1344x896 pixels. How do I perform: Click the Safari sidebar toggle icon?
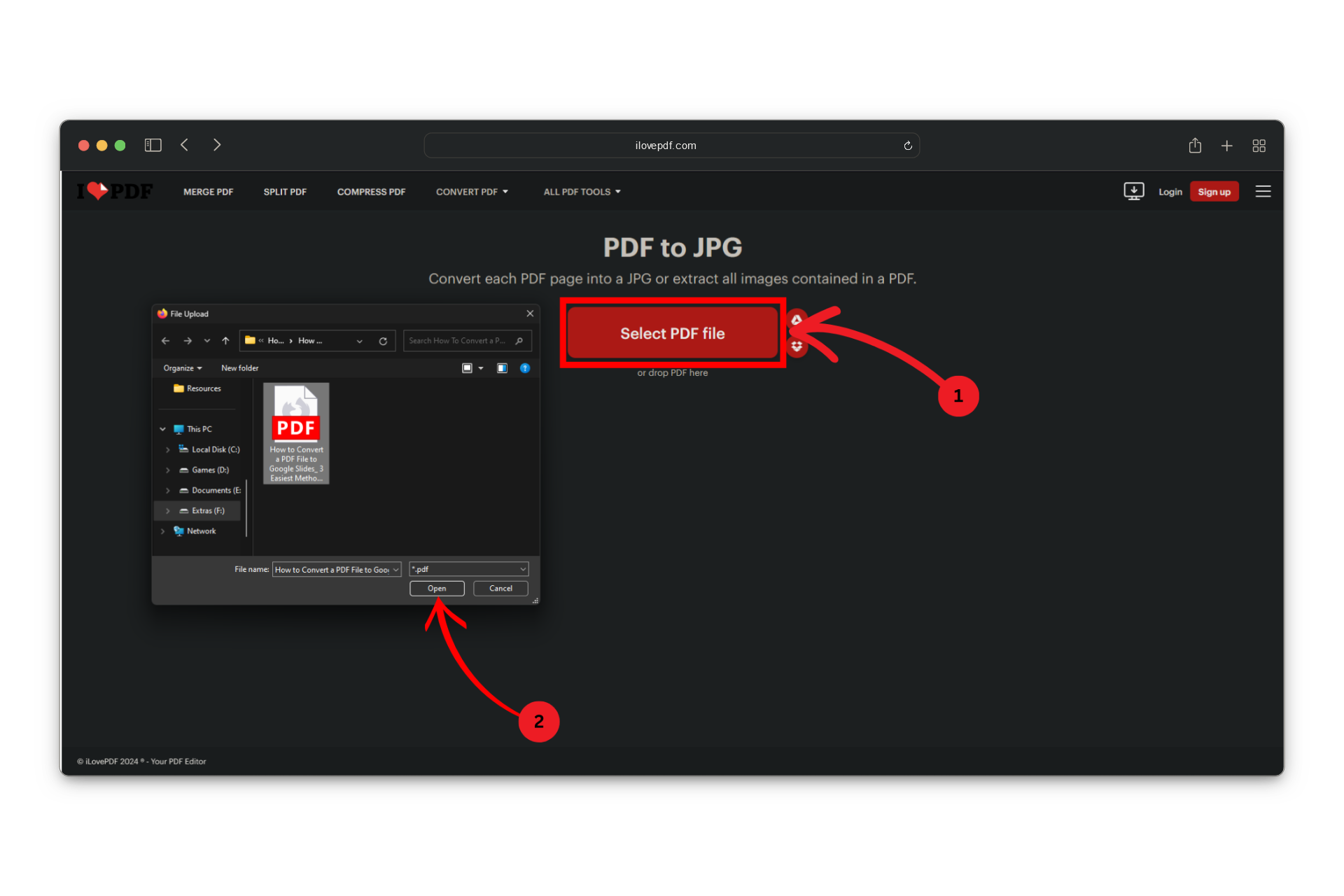coord(153,145)
